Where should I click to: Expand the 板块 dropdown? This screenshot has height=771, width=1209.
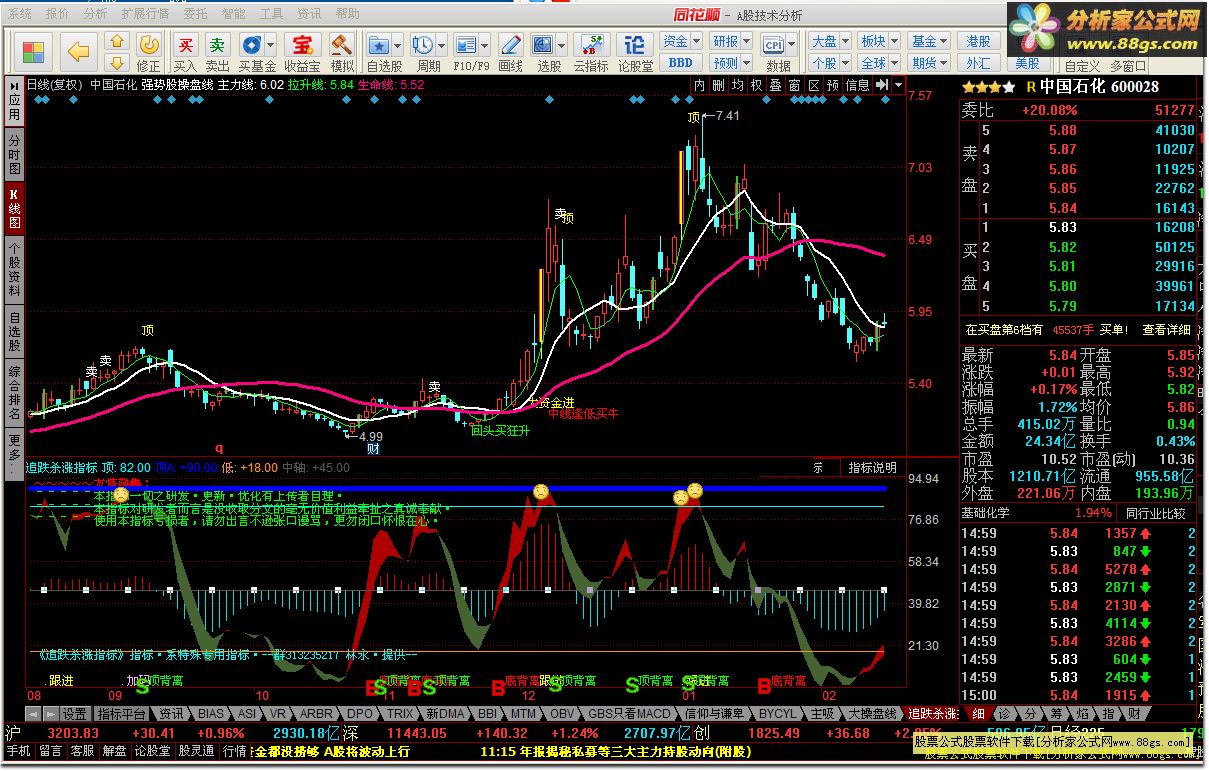pos(893,41)
